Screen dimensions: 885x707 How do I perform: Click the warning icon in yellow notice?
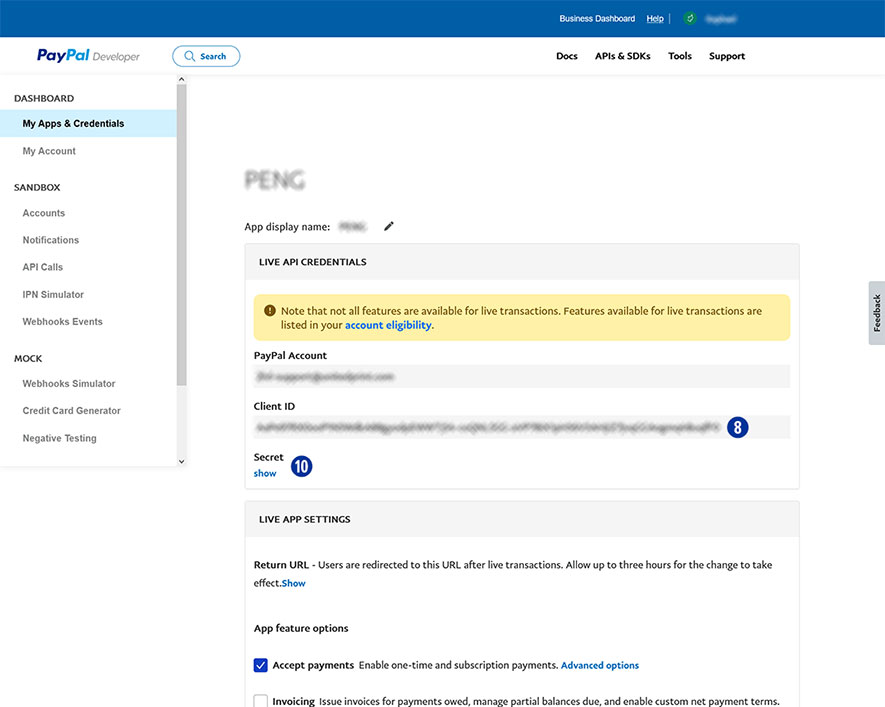coord(270,311)
